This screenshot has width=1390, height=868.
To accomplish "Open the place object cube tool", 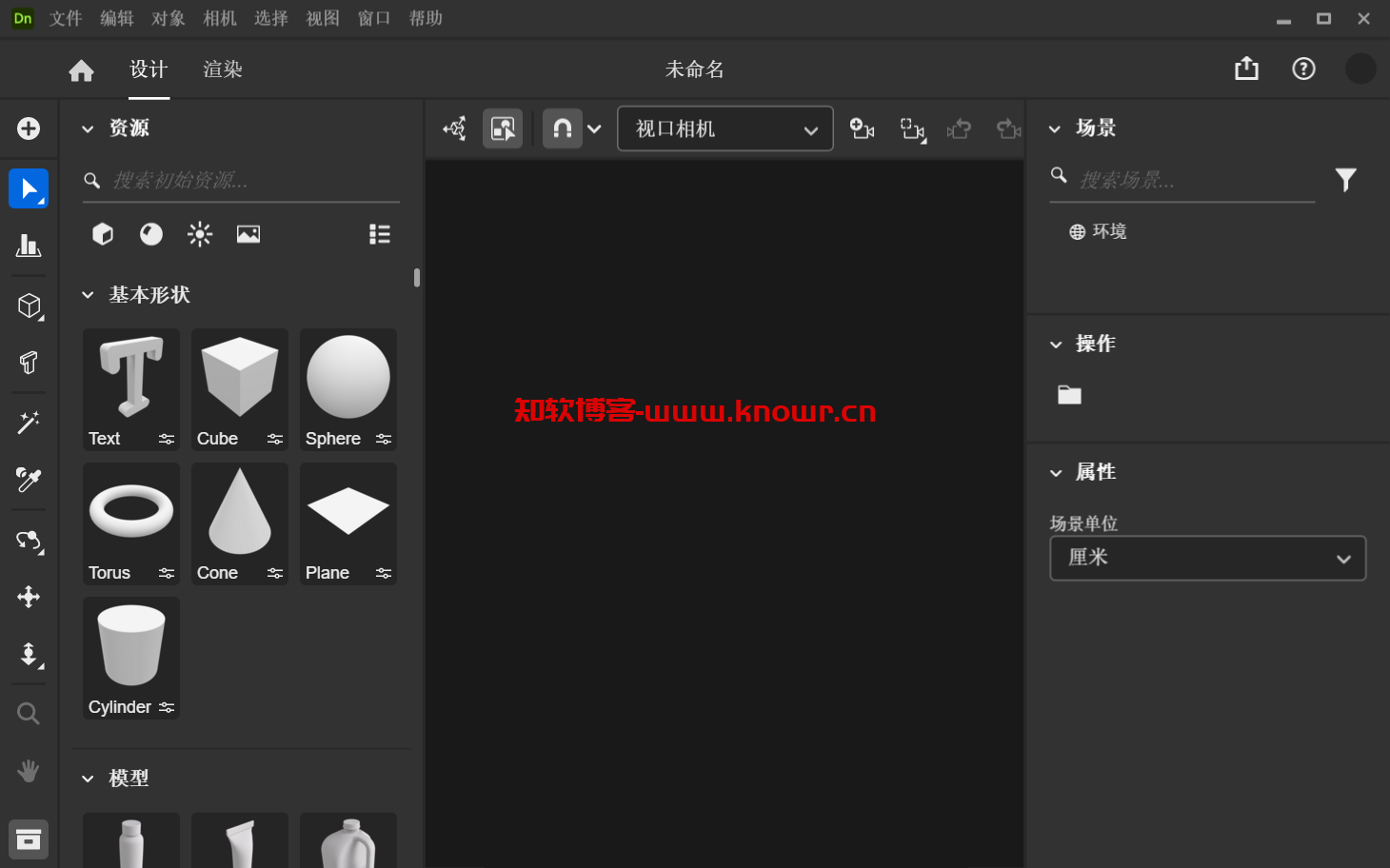I will point(30,306).
